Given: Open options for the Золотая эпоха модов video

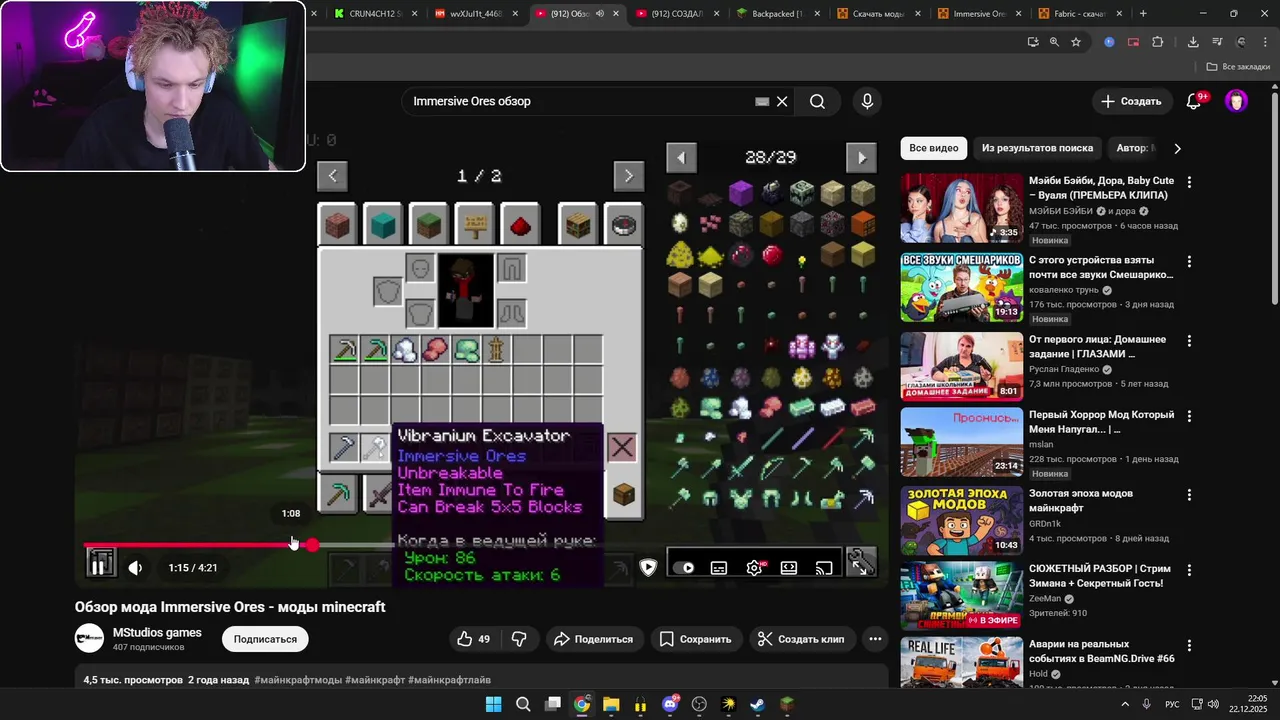Looking at the screenshot, I should coord(1189,495).
